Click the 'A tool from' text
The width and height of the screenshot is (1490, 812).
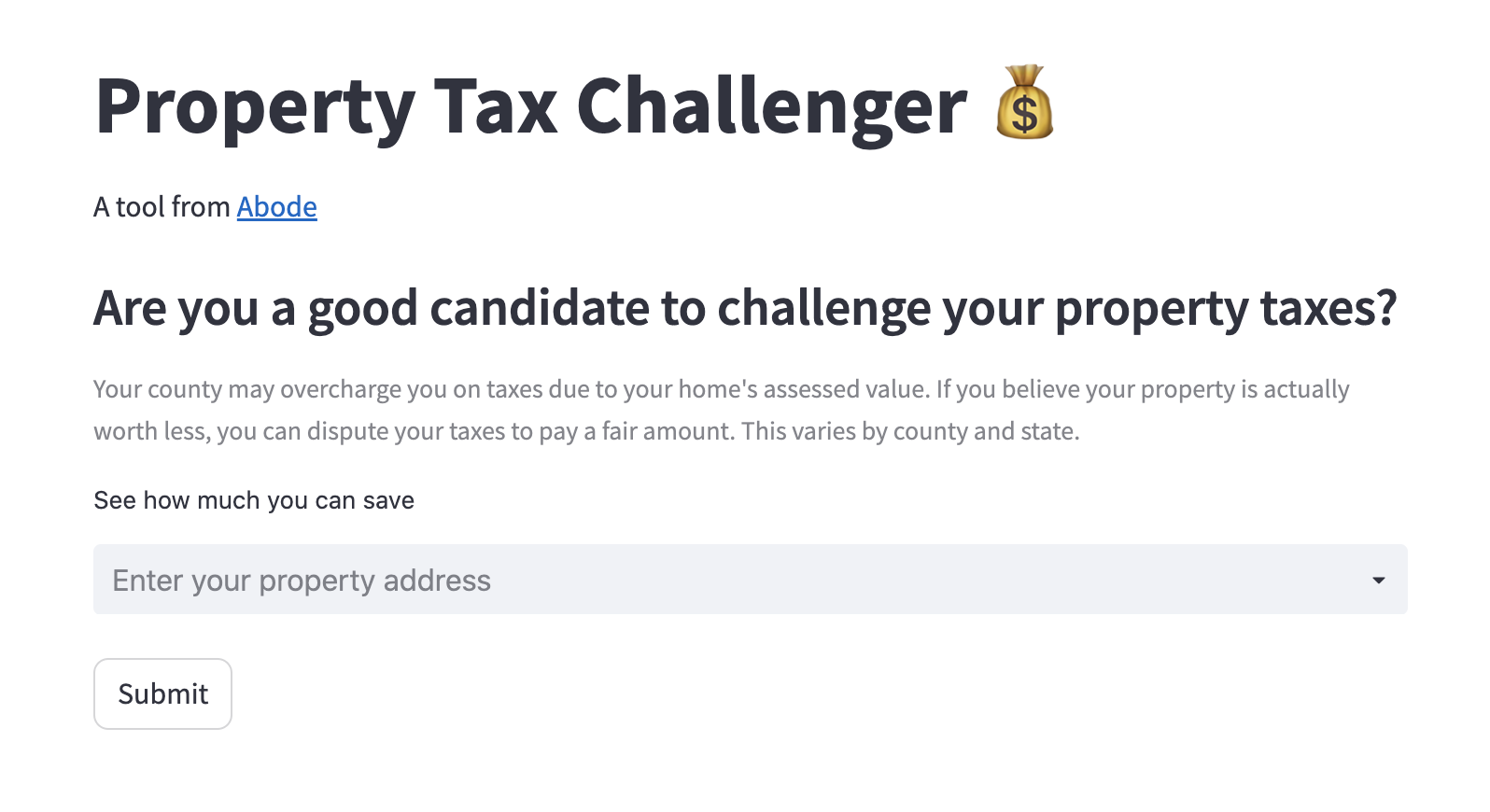(x=162, y=206)
